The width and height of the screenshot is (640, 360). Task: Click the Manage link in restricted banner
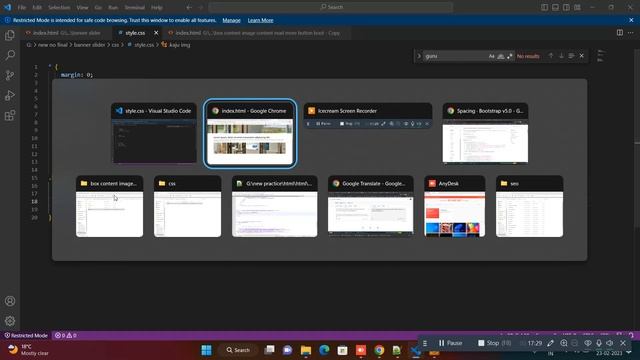click(x=231, y=20)
